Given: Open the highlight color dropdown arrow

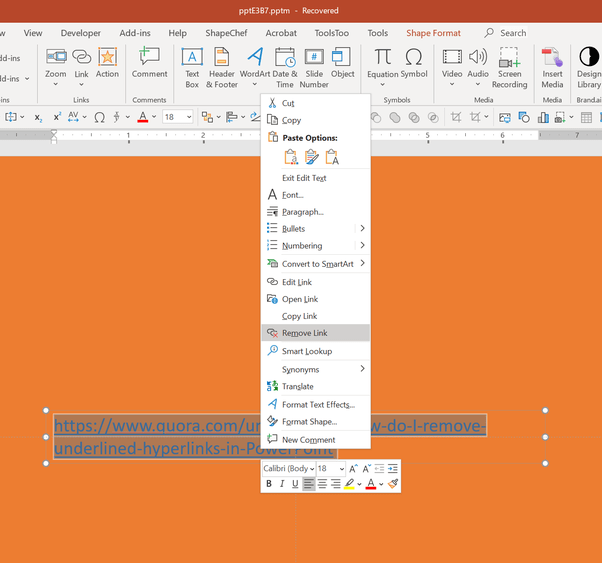Looking at the screenshot, I should pos(359,484).
